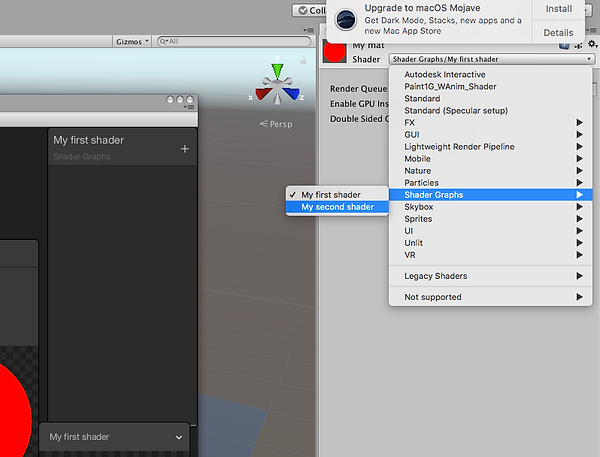Click the Scene view search field
The image size is (600, 457).
234,41
